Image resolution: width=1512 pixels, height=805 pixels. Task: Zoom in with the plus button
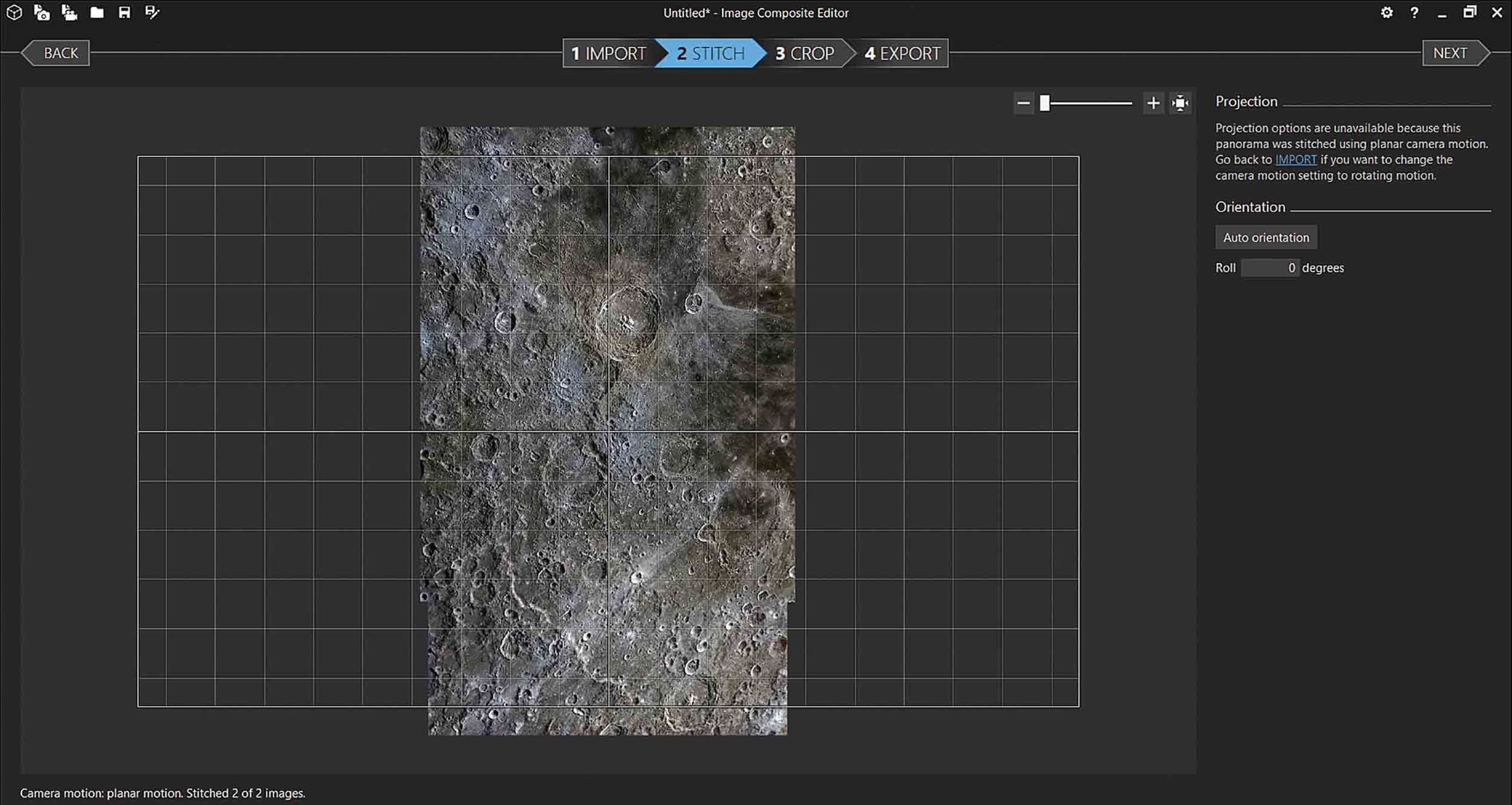click(x=1153, y=103)
